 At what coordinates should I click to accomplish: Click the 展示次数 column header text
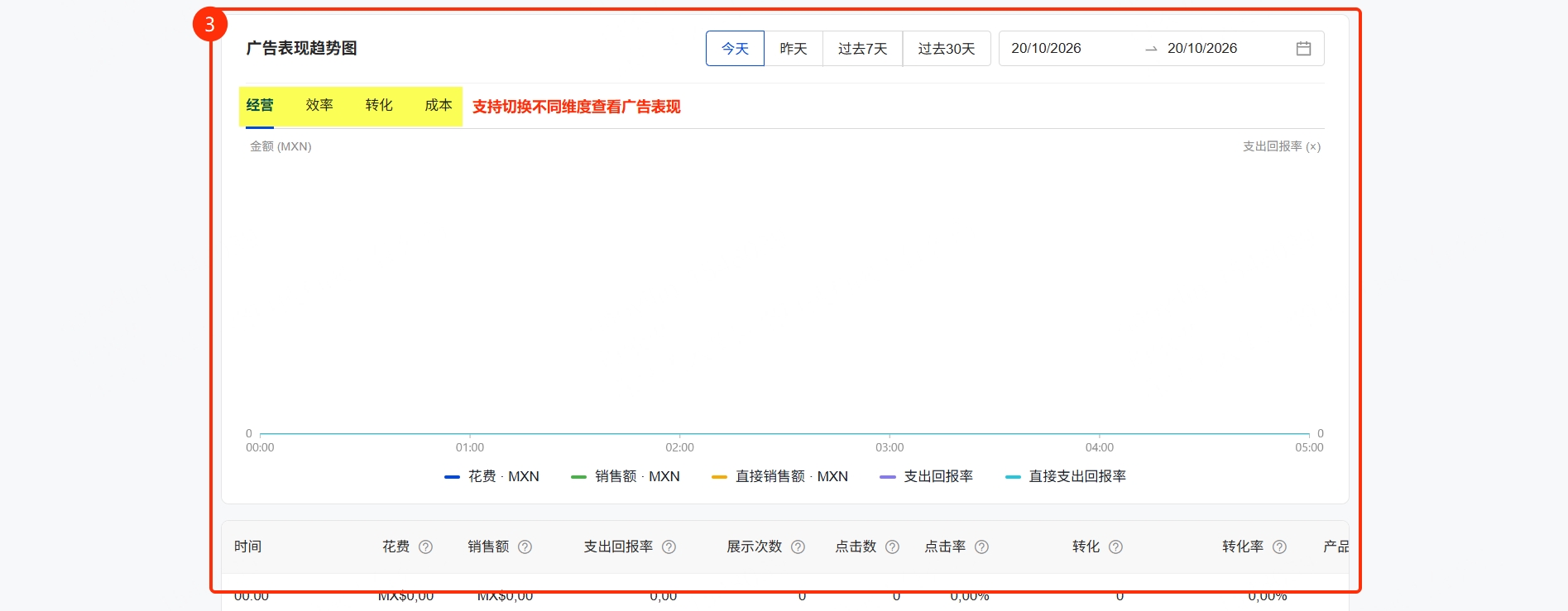(754, 547)
